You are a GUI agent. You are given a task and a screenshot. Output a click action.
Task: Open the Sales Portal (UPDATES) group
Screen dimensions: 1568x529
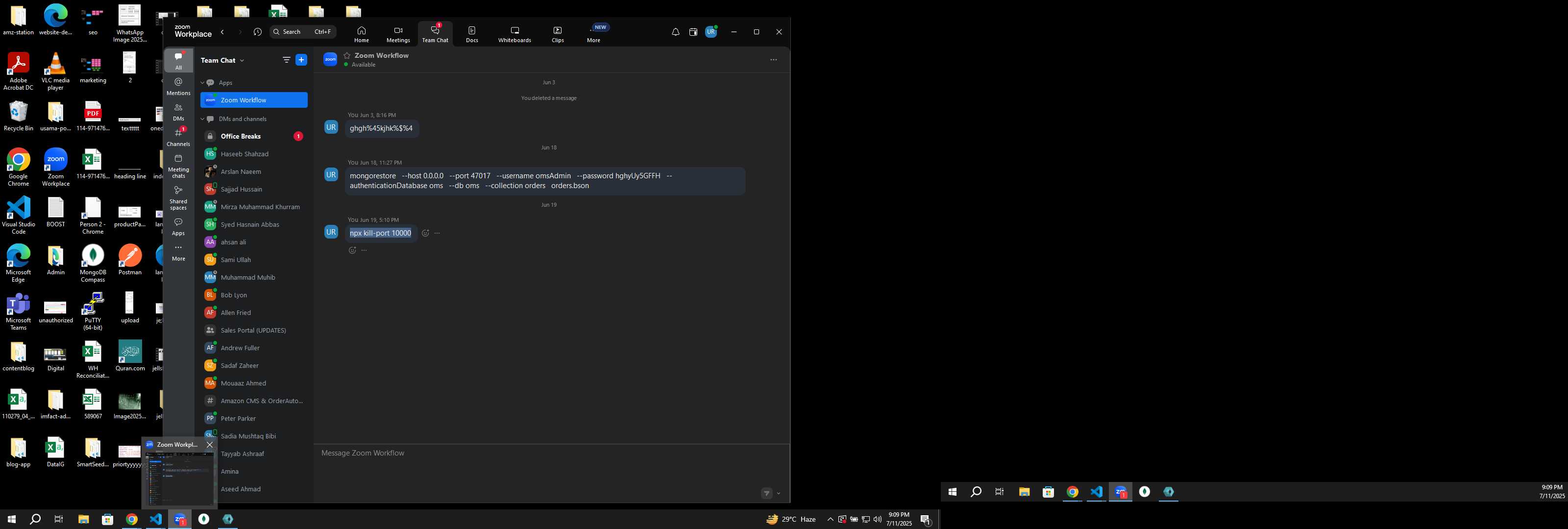[254, 331]
